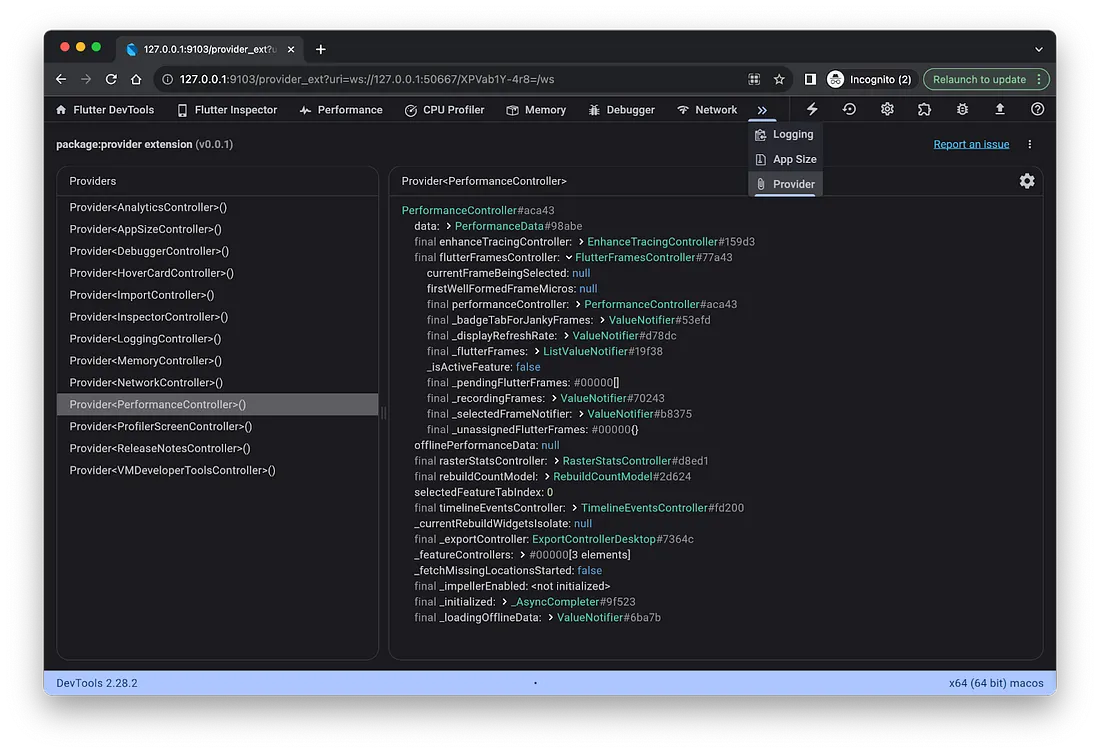Open the extension three-dot overflow menu

pyautogui.click(x=1029, y=144)
